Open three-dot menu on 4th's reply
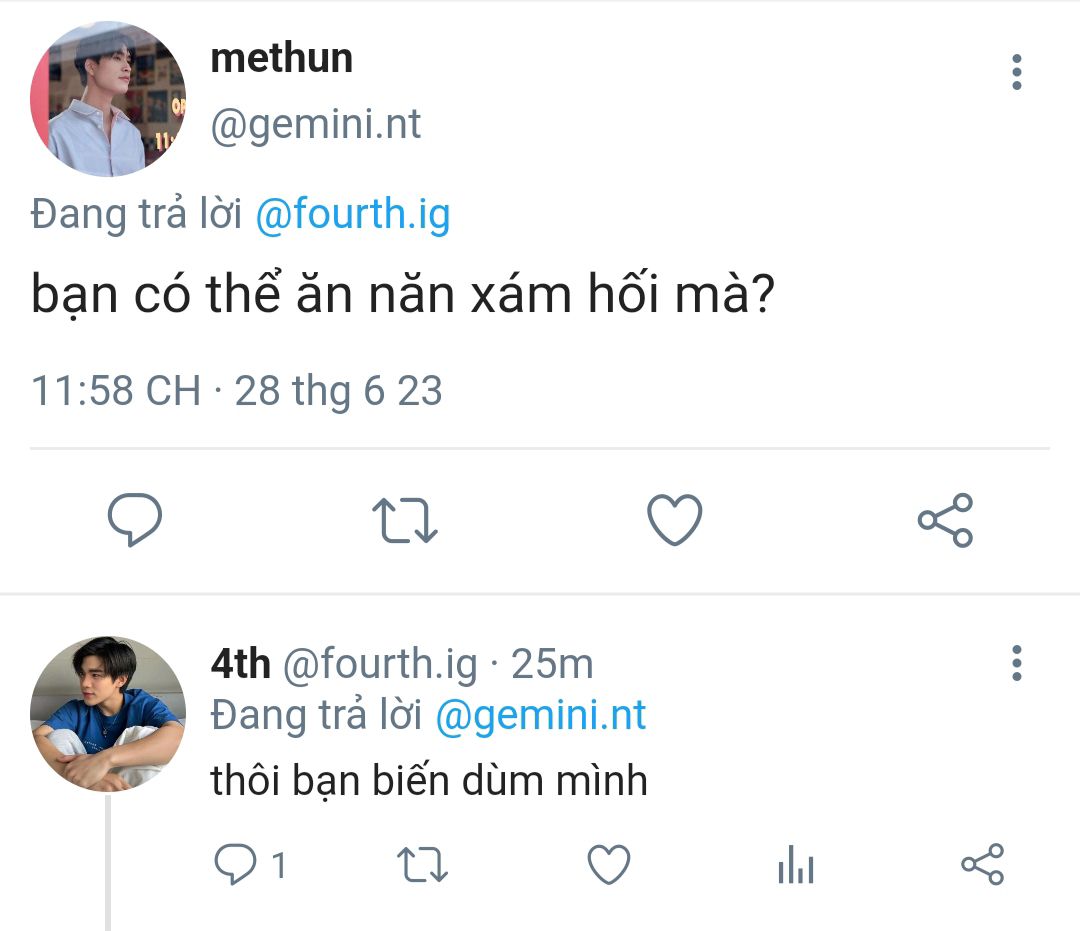Image resolution: width=1080 pixels, height=931 pixels. (1017, 663)
